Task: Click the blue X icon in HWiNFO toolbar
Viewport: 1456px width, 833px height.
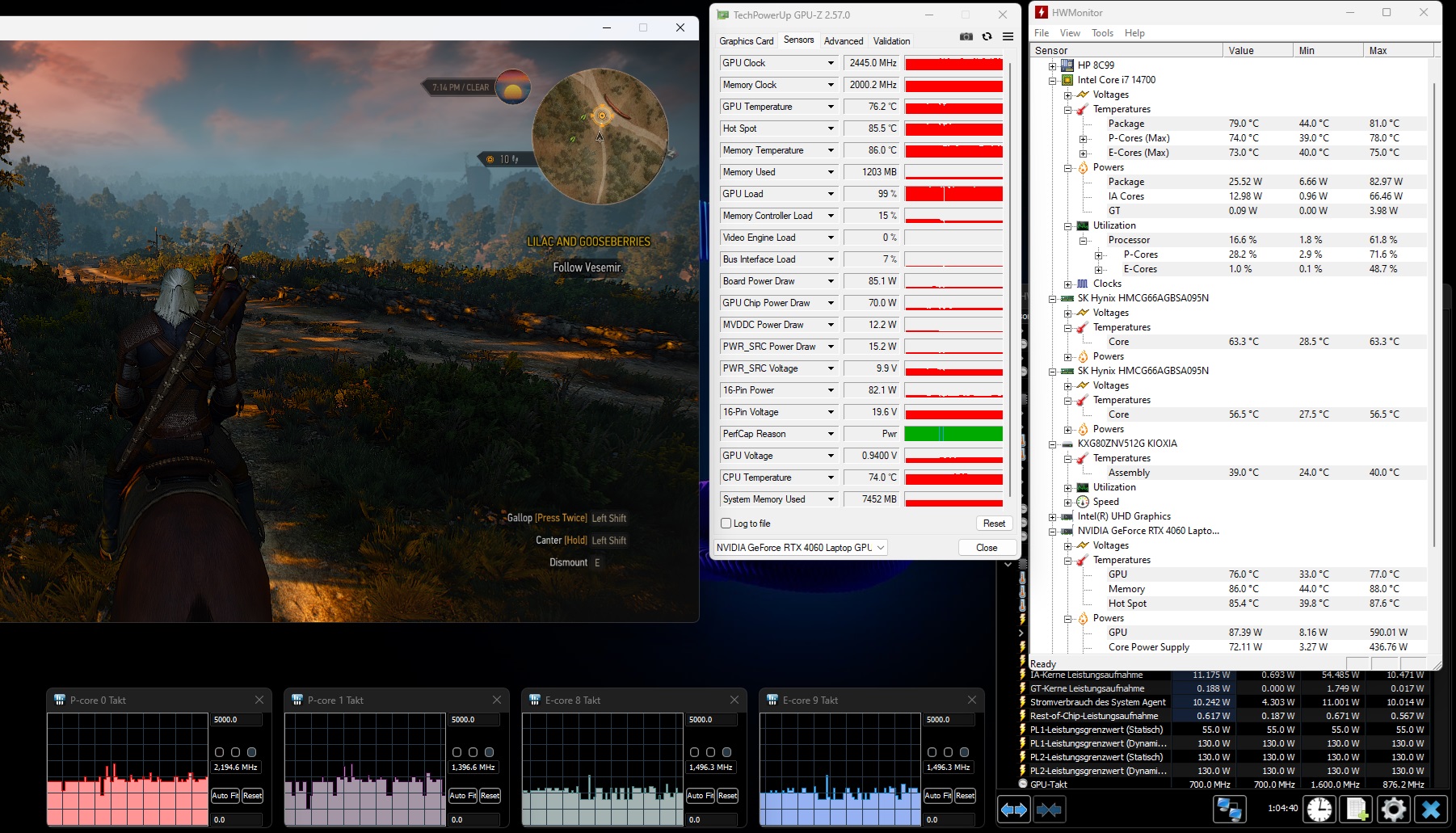Action: tap(1431, 809)
